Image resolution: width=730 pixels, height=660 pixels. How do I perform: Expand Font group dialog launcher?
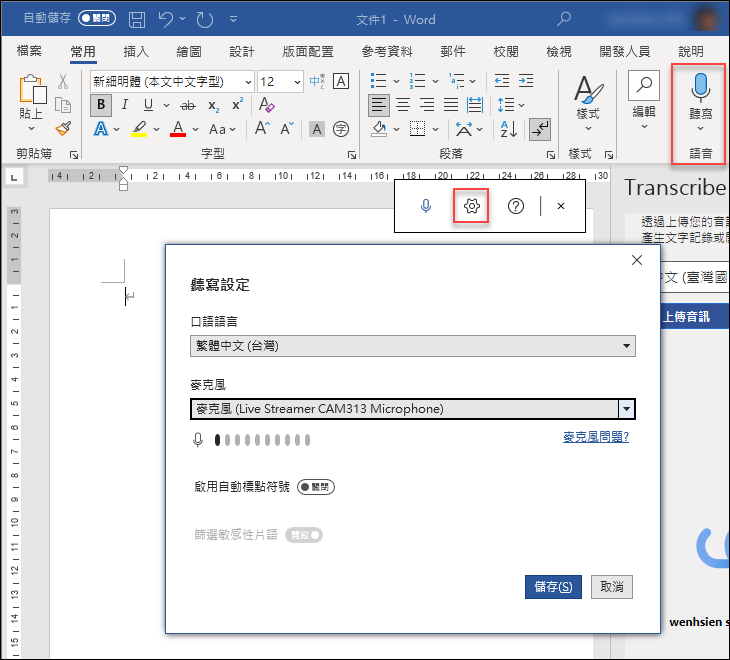(x=351, y=155)
